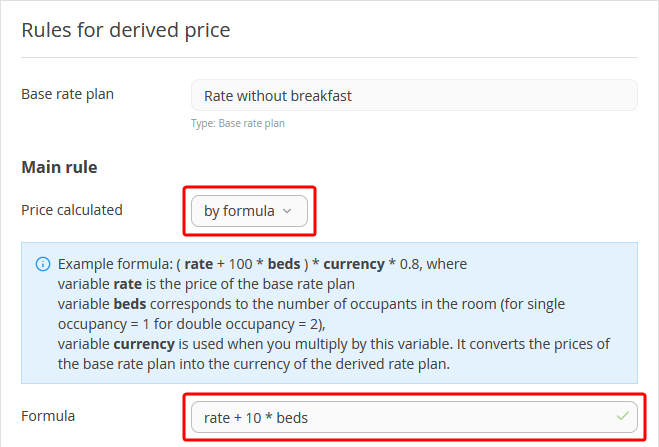Click the Rules for derived price heading
Viewport: 659px width, 447px height.
coord(126,30)
